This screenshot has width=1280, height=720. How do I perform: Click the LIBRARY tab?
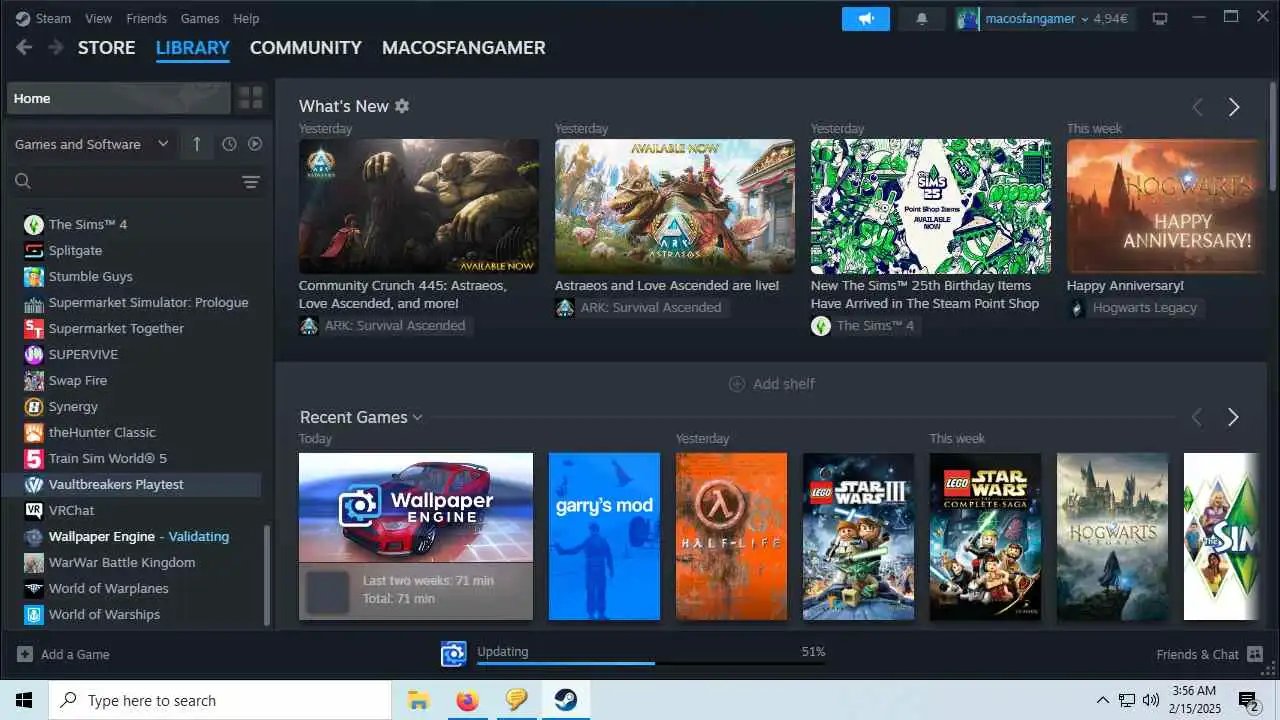[193, 47]
